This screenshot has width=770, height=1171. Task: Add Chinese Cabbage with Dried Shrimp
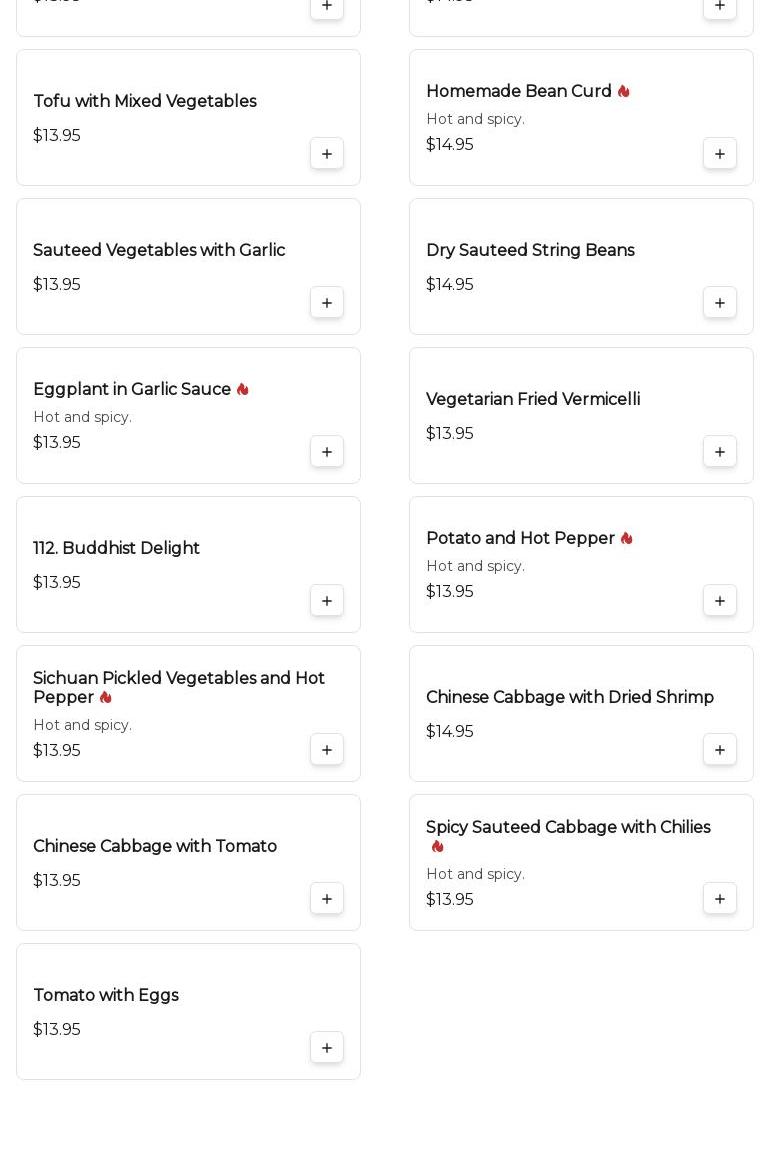click(x=720, y=750)
